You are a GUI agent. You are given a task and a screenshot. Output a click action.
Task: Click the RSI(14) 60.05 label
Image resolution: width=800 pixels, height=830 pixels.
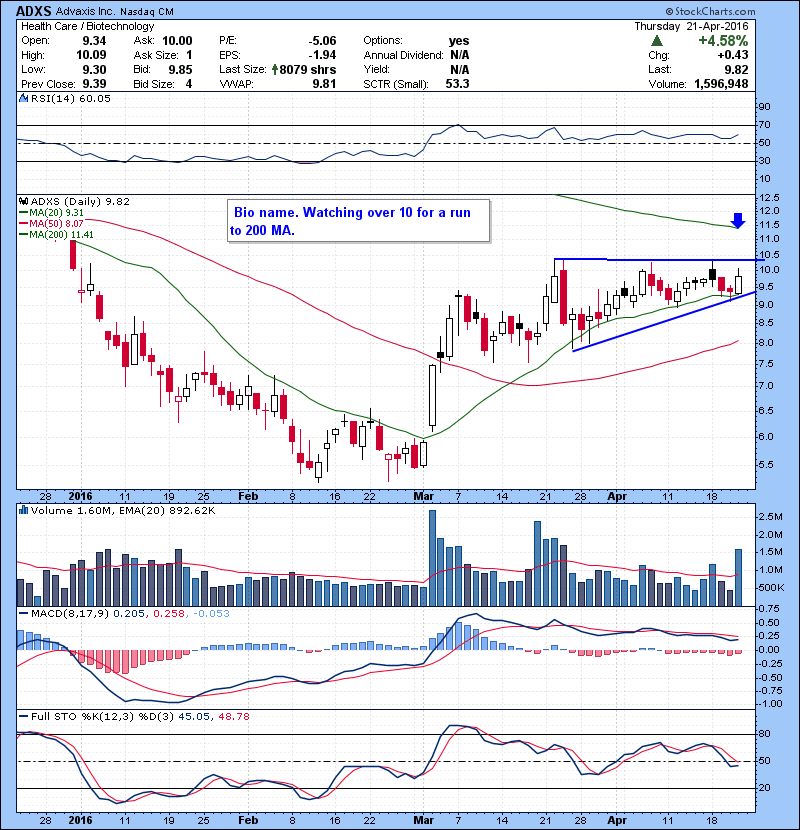[x=70, y=98]
